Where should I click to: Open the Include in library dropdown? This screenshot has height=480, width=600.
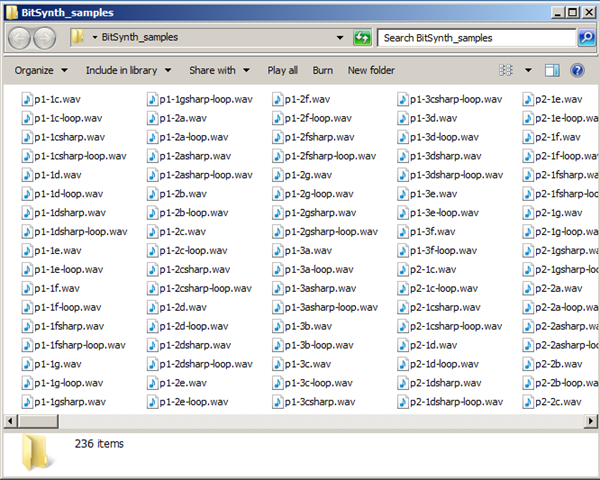(x=128, y=70)
